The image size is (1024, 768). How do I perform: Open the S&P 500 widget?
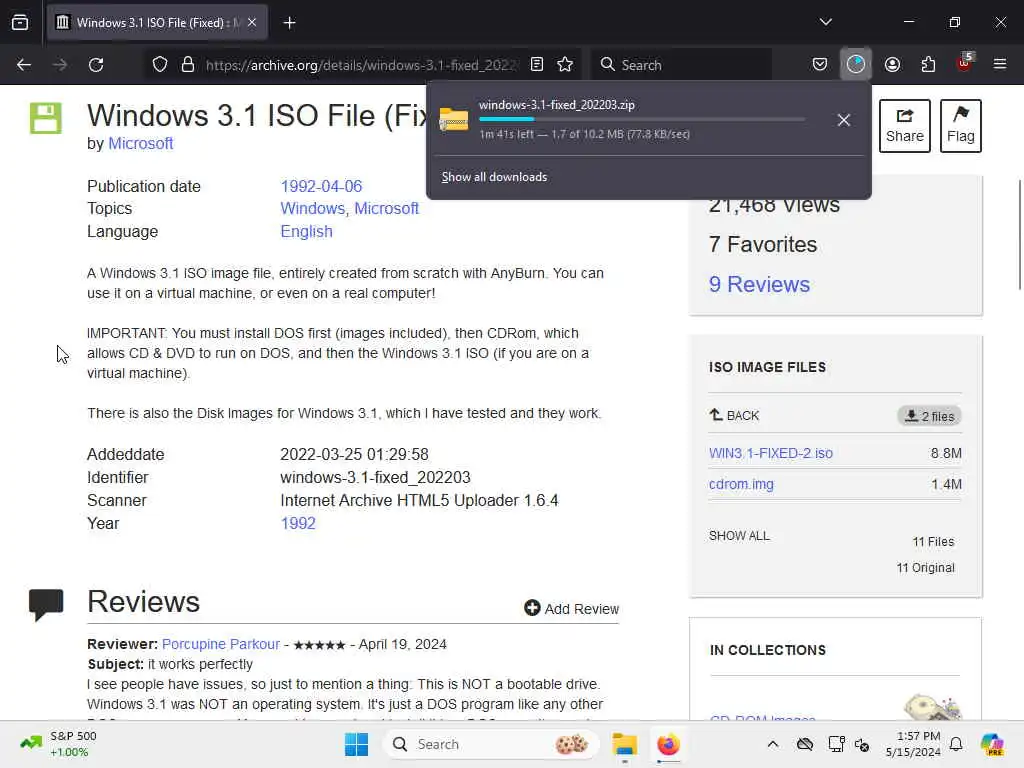59,744
